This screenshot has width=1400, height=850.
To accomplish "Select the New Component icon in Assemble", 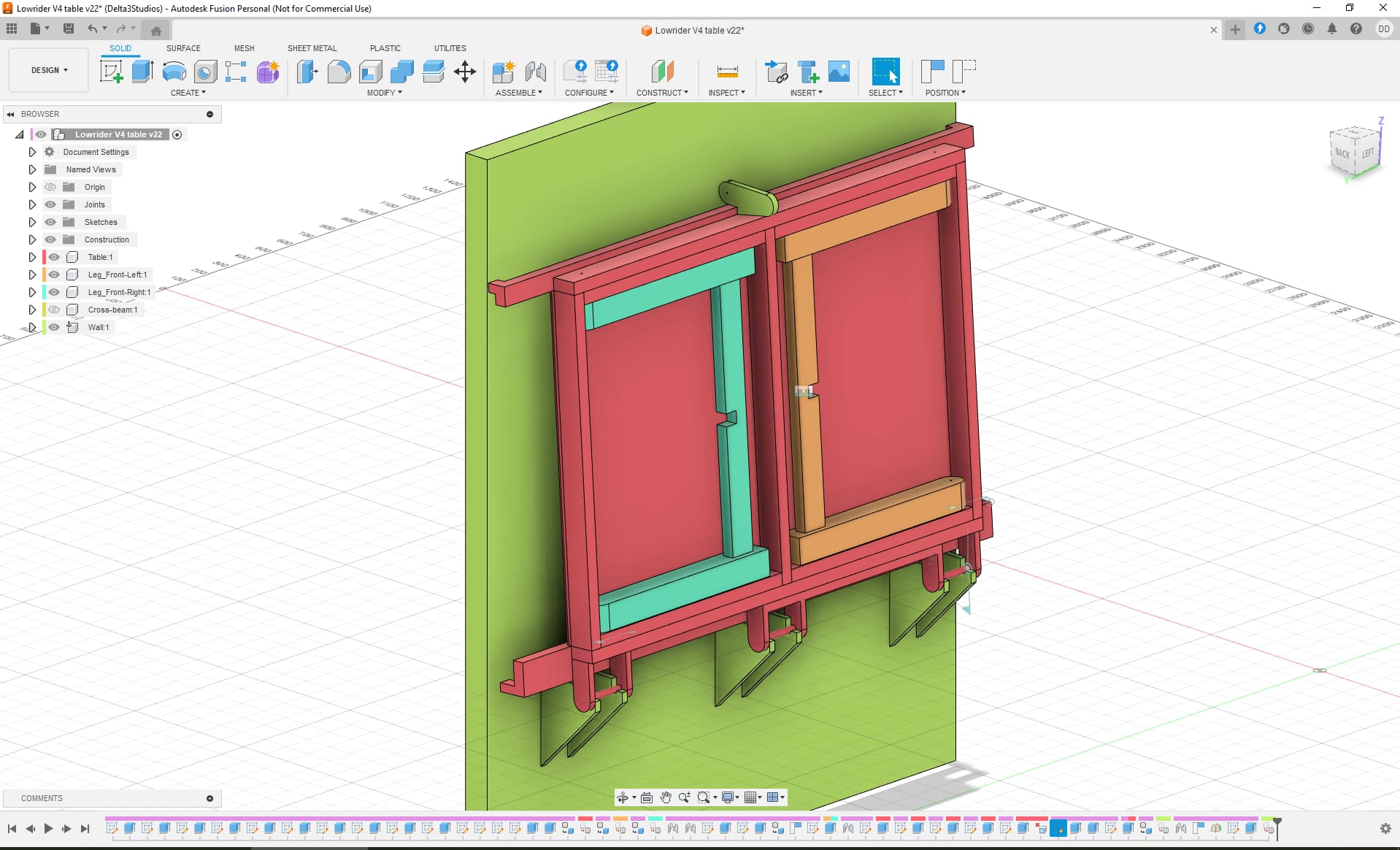I will coord(504,72).
